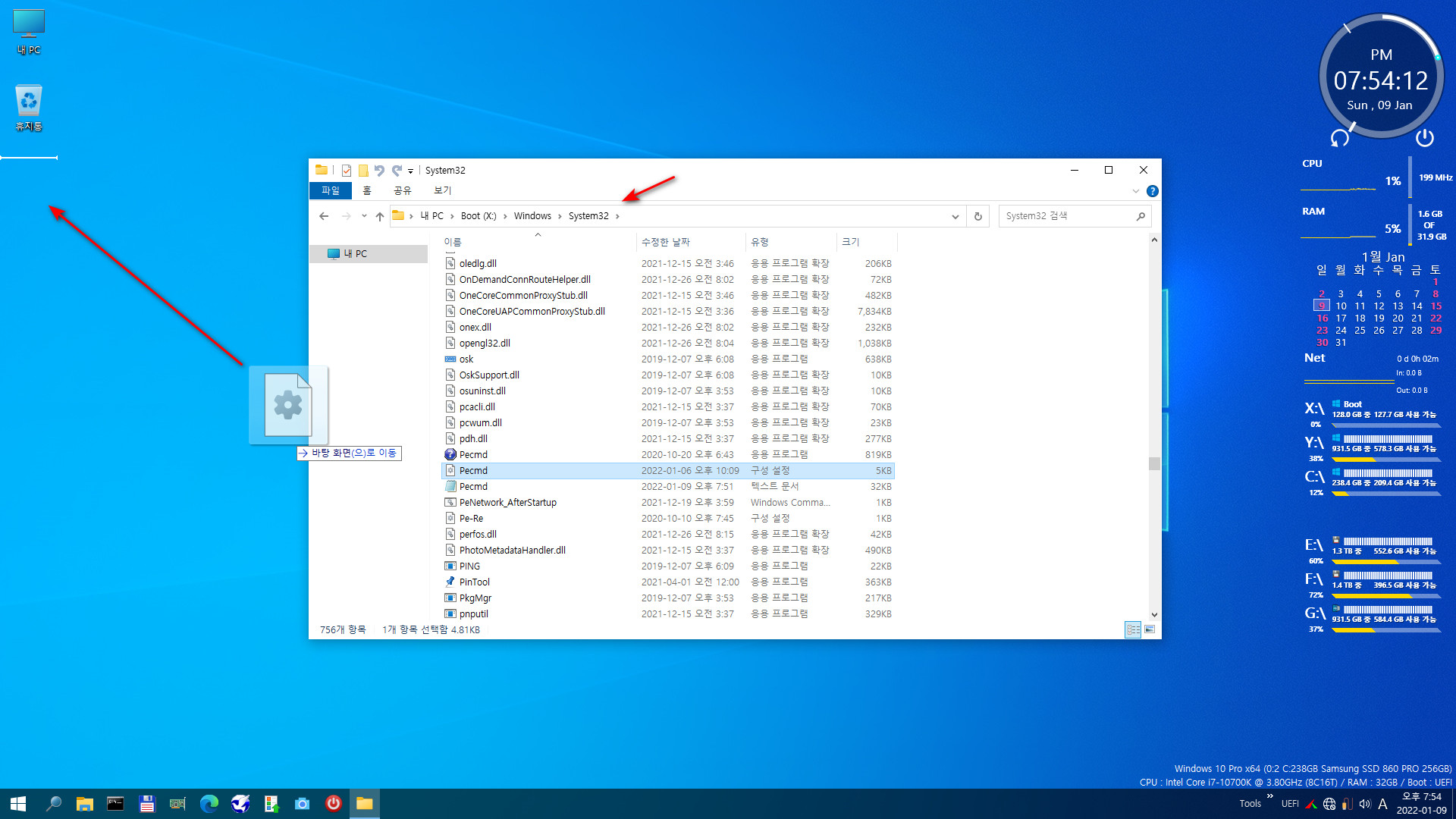Sort by the 크기 column header
This screenshot has height=819, width=1456.
[867, 242]
